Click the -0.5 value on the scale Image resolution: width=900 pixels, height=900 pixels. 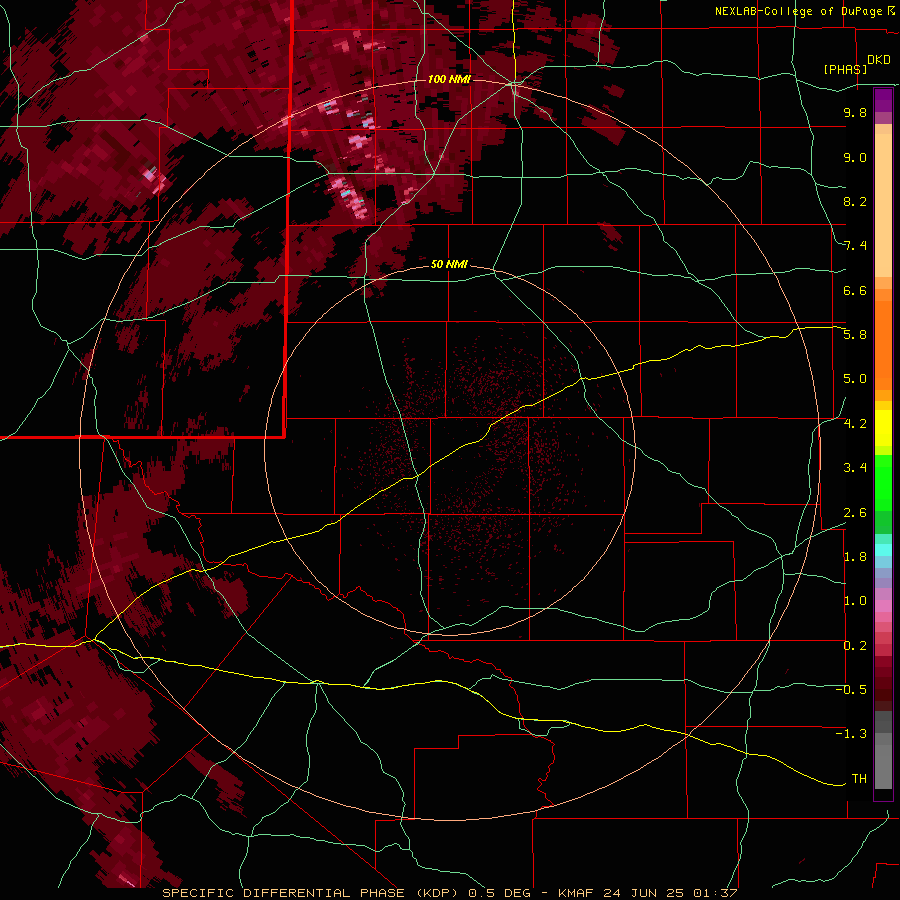point(851,690)
